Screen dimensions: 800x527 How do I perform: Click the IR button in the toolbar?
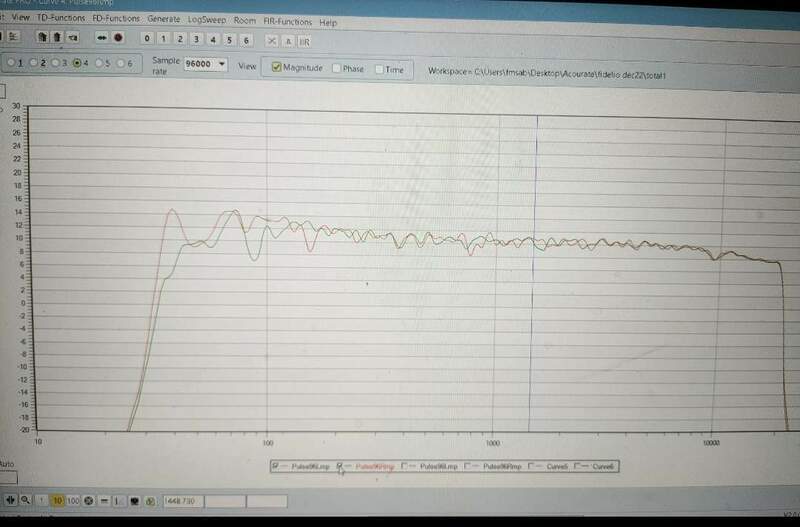tap(305, 39)
